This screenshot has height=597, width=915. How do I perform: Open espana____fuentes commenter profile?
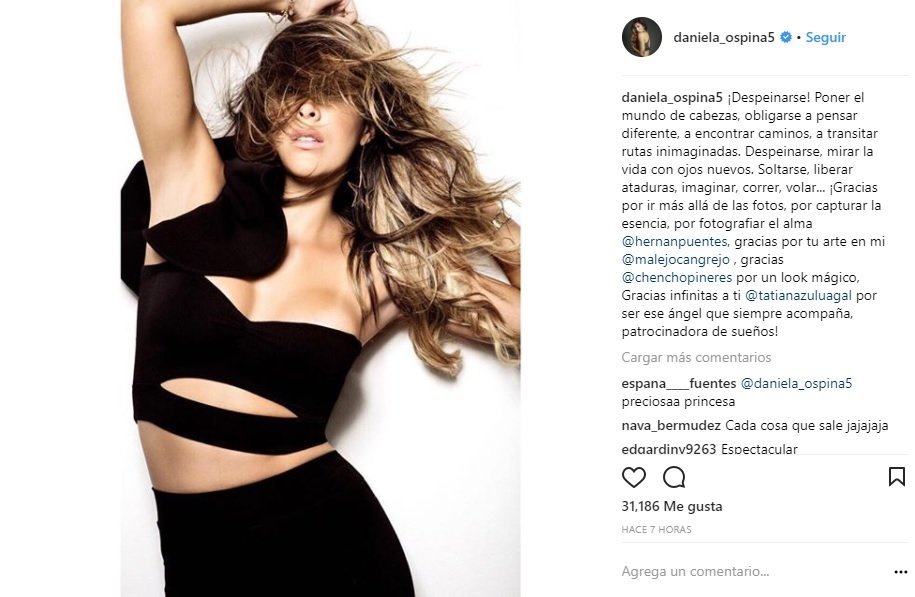(x=679, y=383)
